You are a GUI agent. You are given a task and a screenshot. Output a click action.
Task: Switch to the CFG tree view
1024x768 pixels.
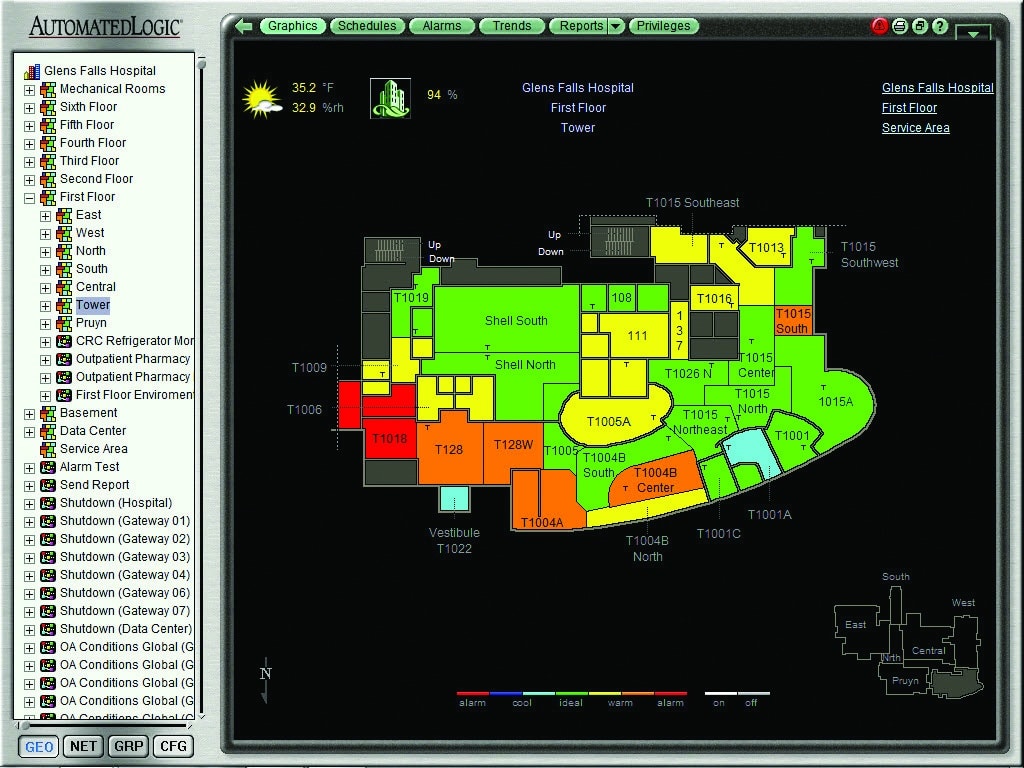click(x=173, y=746)
